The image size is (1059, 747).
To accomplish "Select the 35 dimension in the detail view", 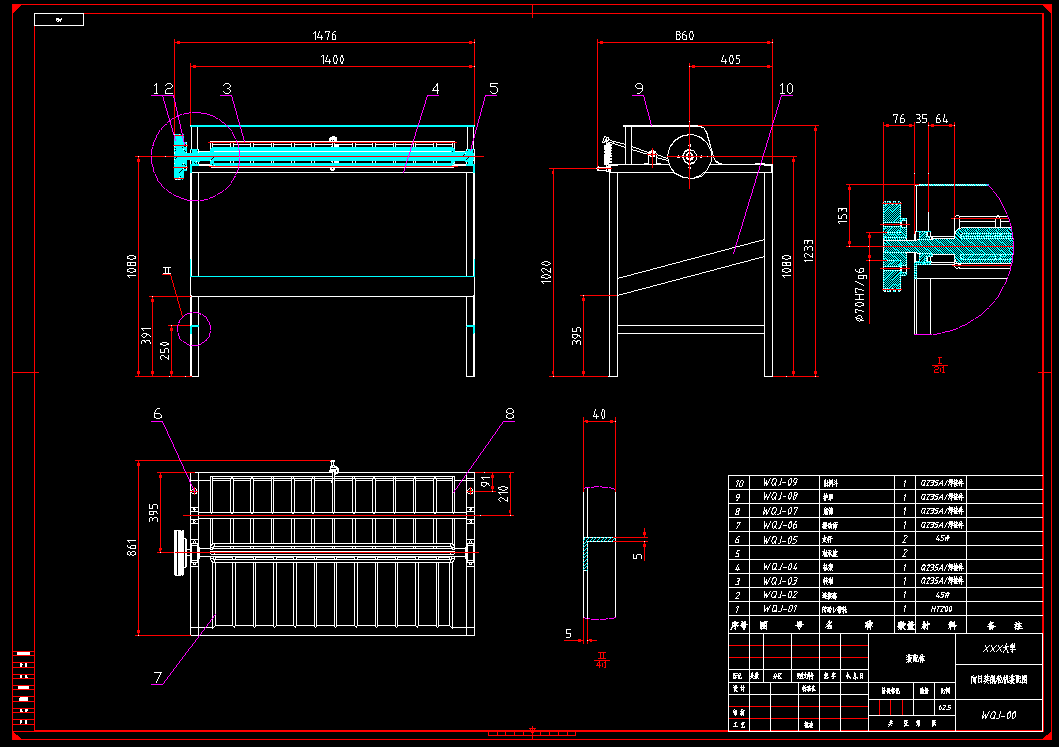I will click(921, 118).
